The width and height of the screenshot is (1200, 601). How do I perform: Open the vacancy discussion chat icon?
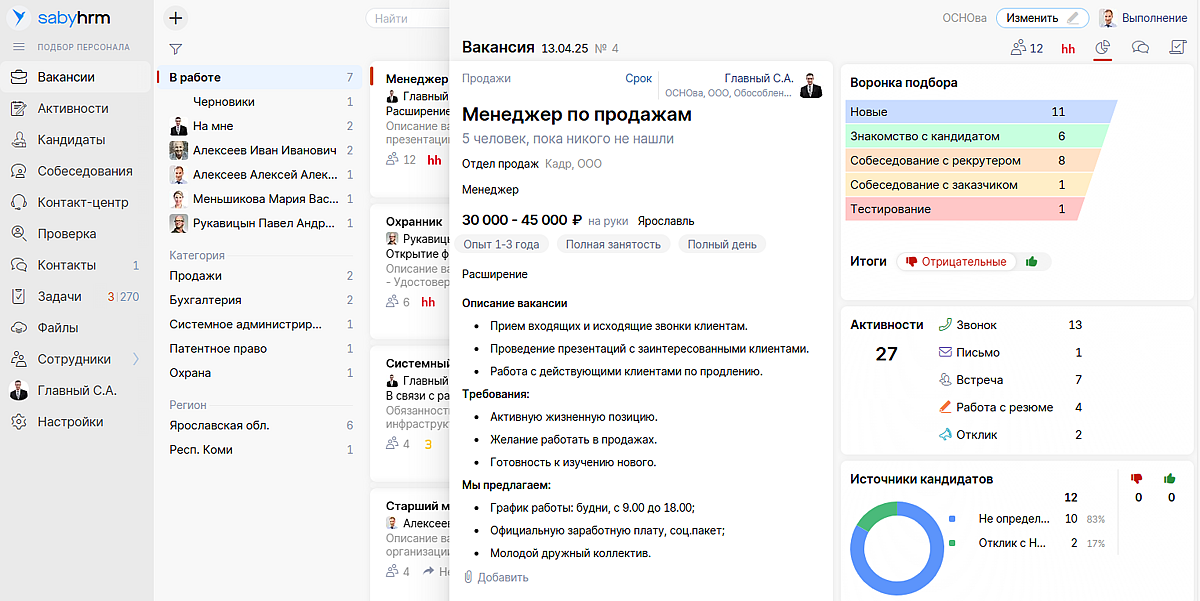[x=1140, y=48]
